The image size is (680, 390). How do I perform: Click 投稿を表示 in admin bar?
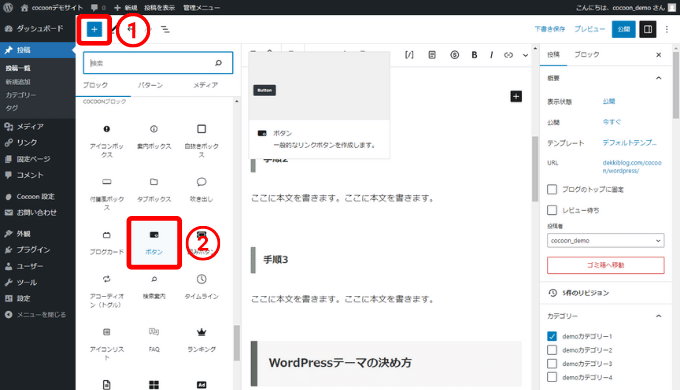click(x=160, y=7)
